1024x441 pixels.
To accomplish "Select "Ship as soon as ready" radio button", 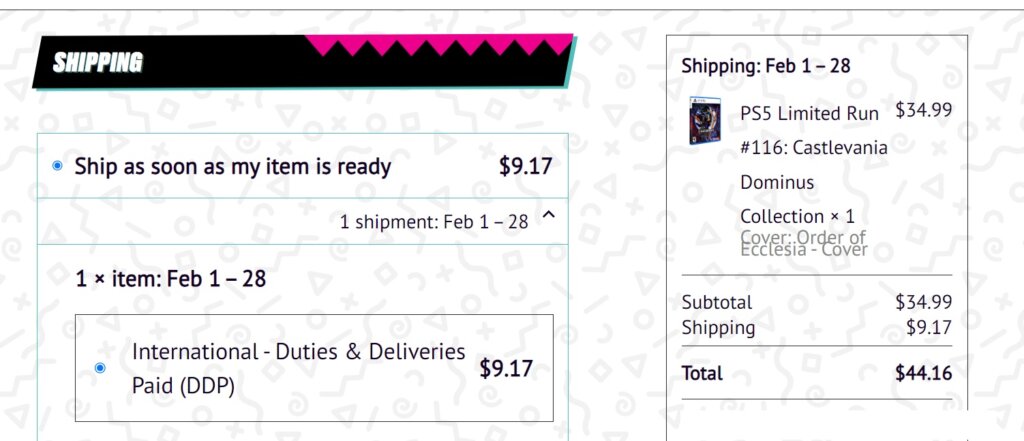I will [x=57, y=167].
